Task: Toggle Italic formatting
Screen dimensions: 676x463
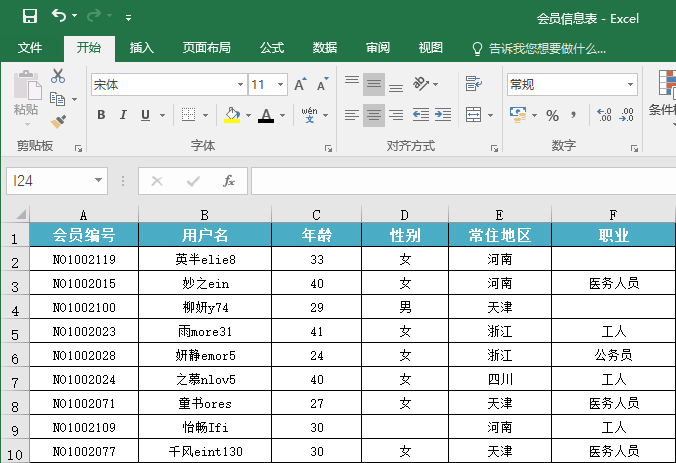Action: point(124,116)
